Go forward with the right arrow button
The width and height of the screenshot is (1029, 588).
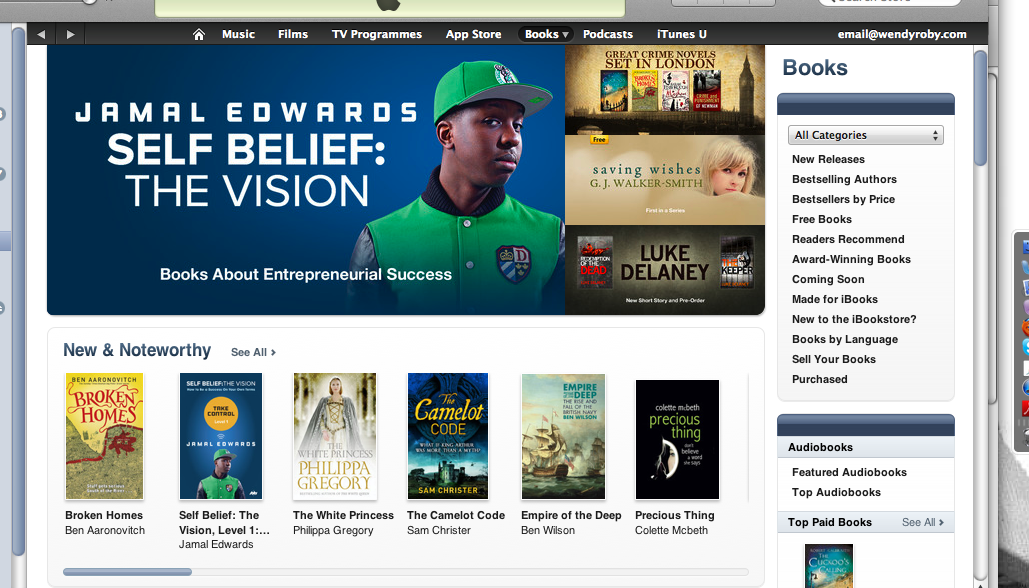(70, 34)
